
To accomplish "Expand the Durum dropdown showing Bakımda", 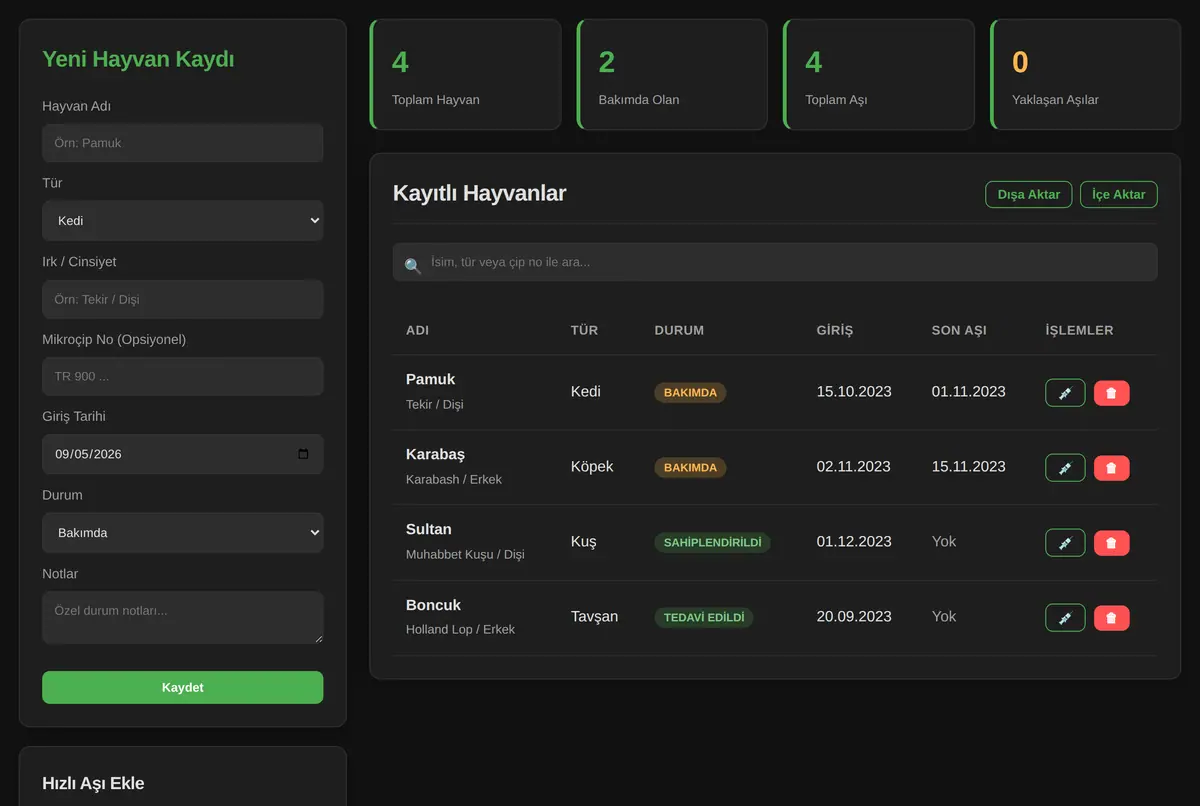I will pyautogui.click(x=183, y=533).
